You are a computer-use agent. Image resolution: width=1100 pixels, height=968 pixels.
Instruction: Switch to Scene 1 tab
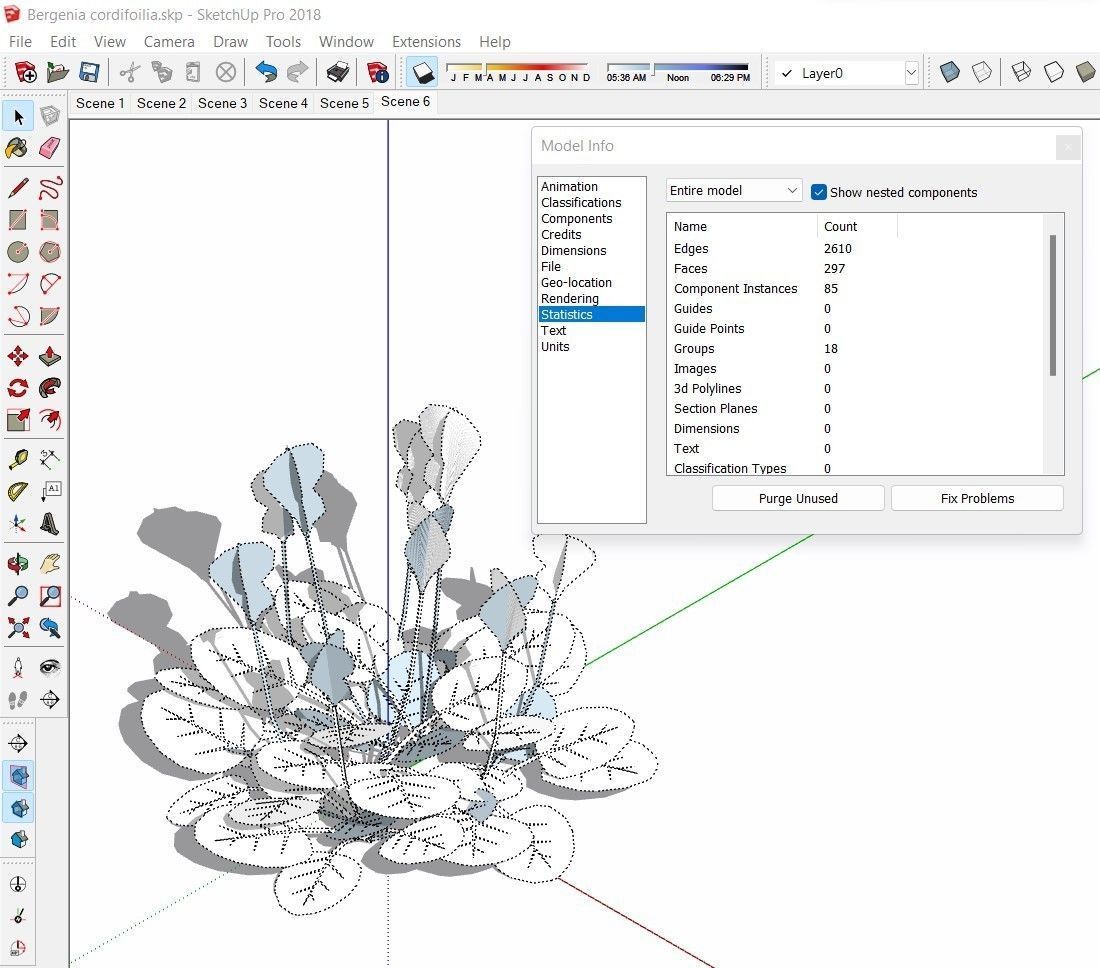(100, 103)
